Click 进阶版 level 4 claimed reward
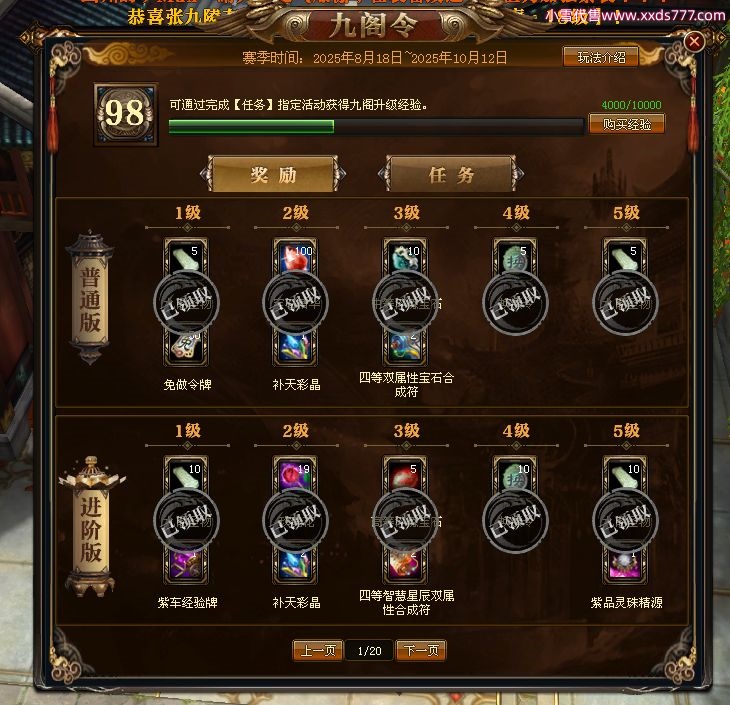 coord(515,521)
